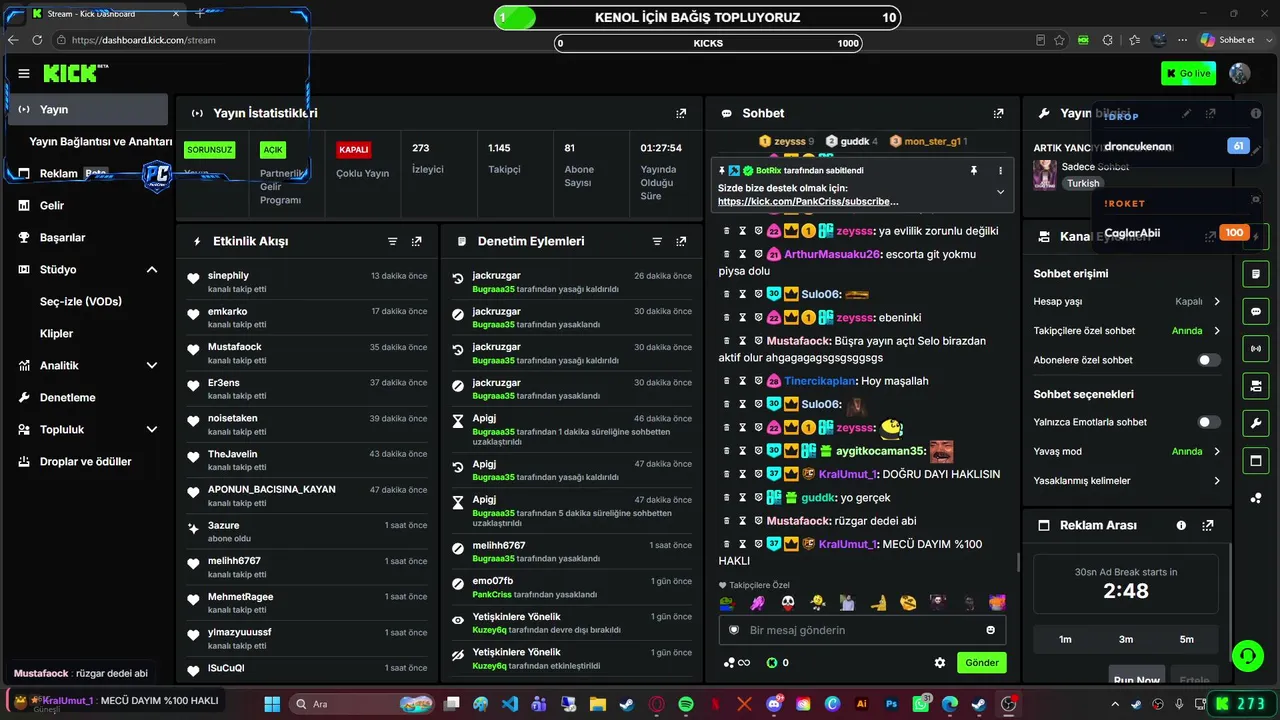This screenshot has width=1280, height=720.
Task: Open the hamburger menu beside the Kick logo
Action: click(x=24, y=73)
